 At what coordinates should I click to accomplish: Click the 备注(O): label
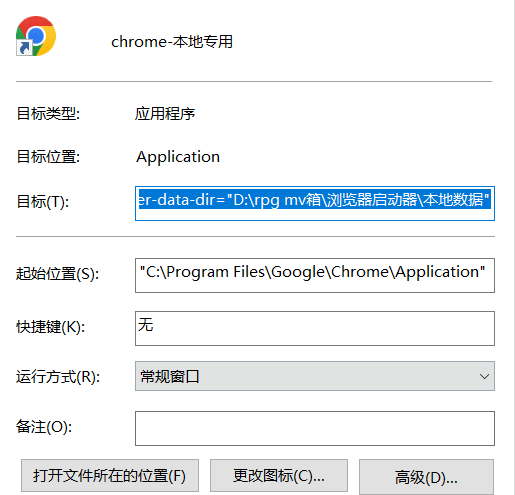tap(44, 427)
